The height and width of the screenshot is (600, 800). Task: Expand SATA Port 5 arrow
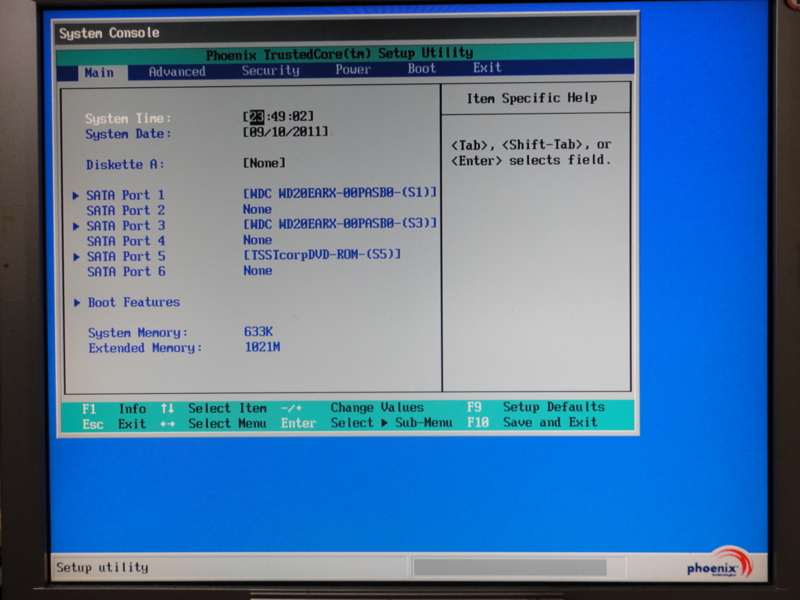click(77, 257)
